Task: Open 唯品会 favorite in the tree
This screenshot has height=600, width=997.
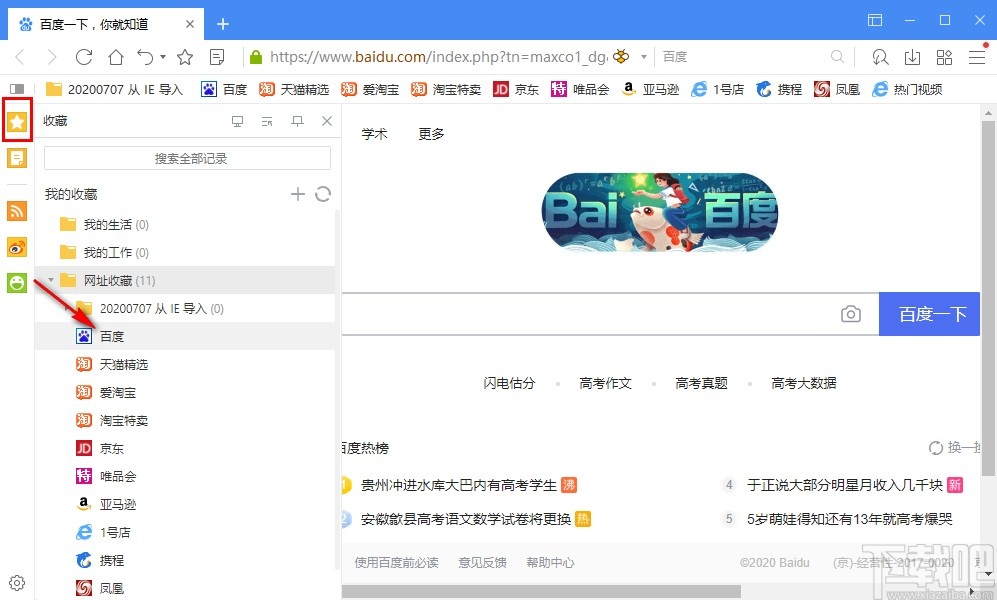Action: [184, 476]
